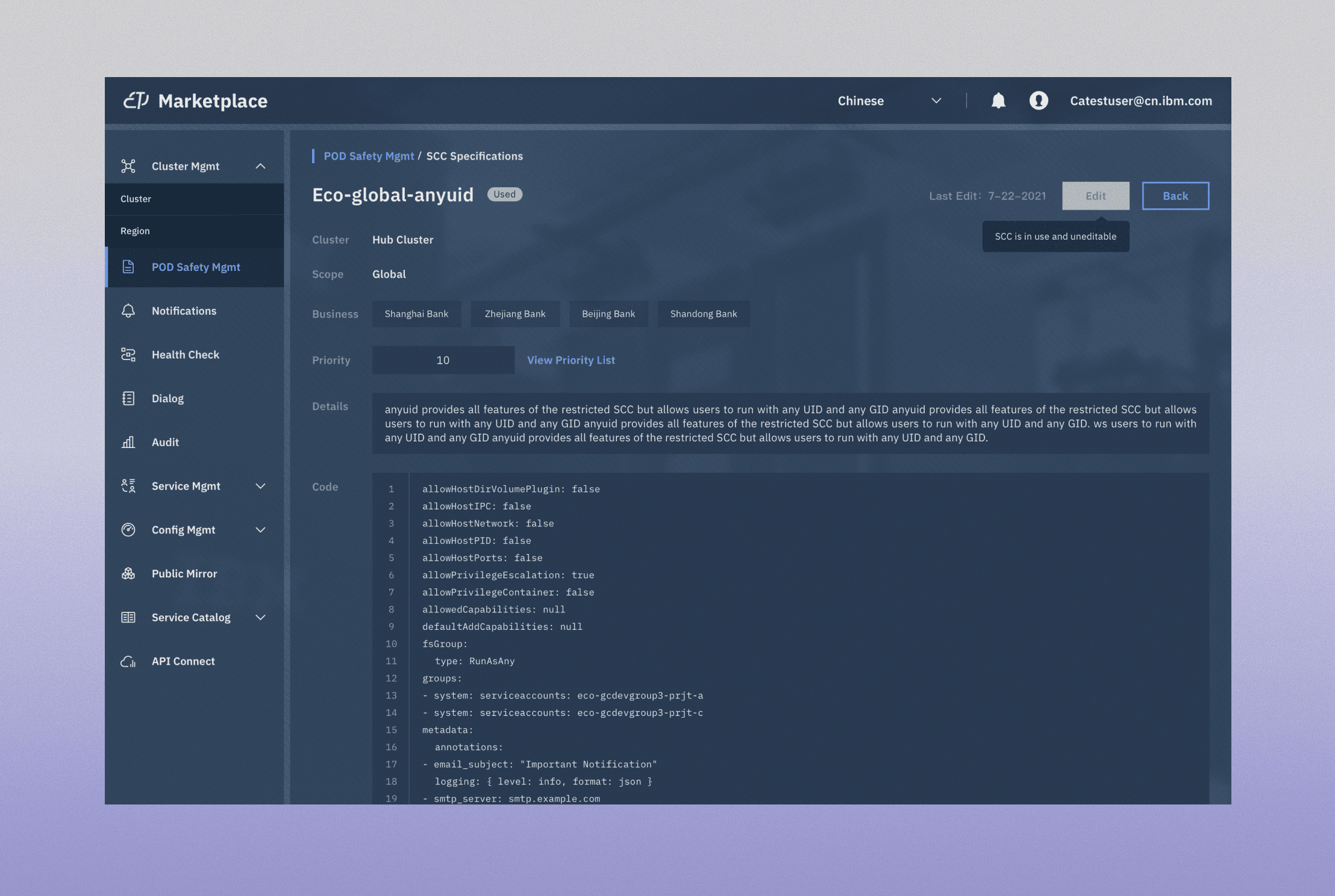Click the Marketplace logo icon
Image resolution: width=1335 pixels, height=896 pixels.
tap(136, 101)
